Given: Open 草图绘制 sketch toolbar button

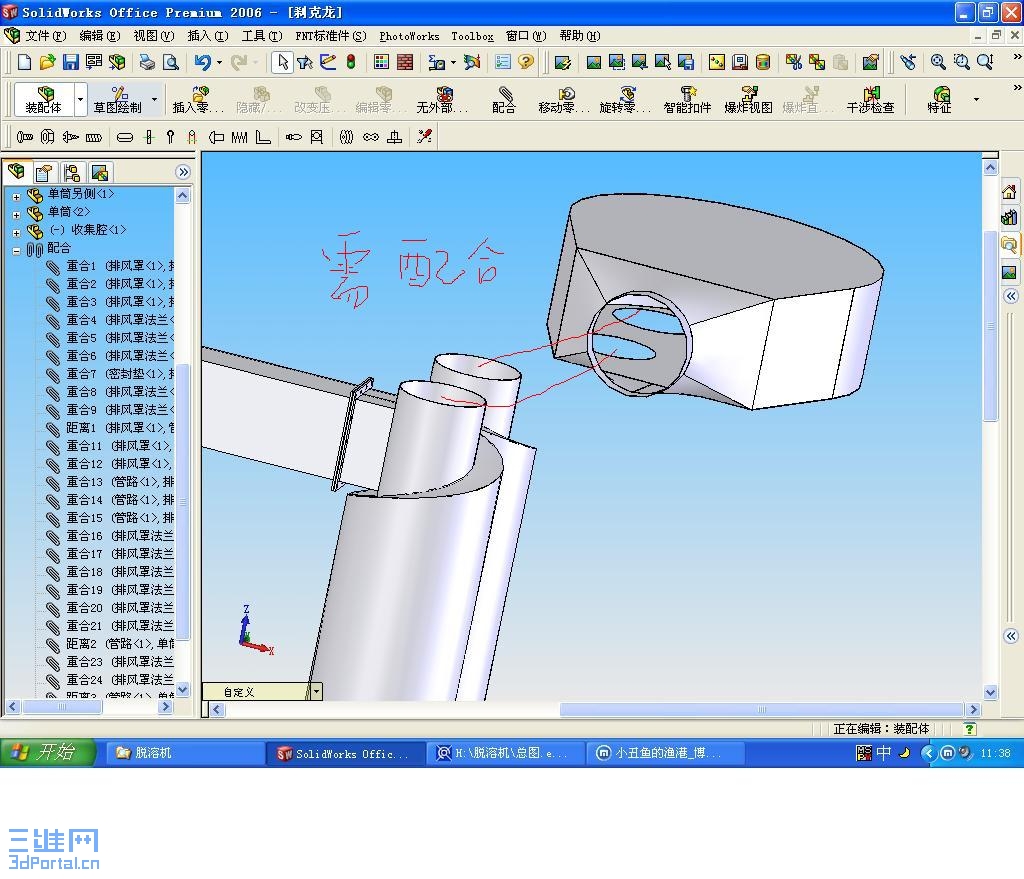Looking at the screenshot, I should point(118,99).
